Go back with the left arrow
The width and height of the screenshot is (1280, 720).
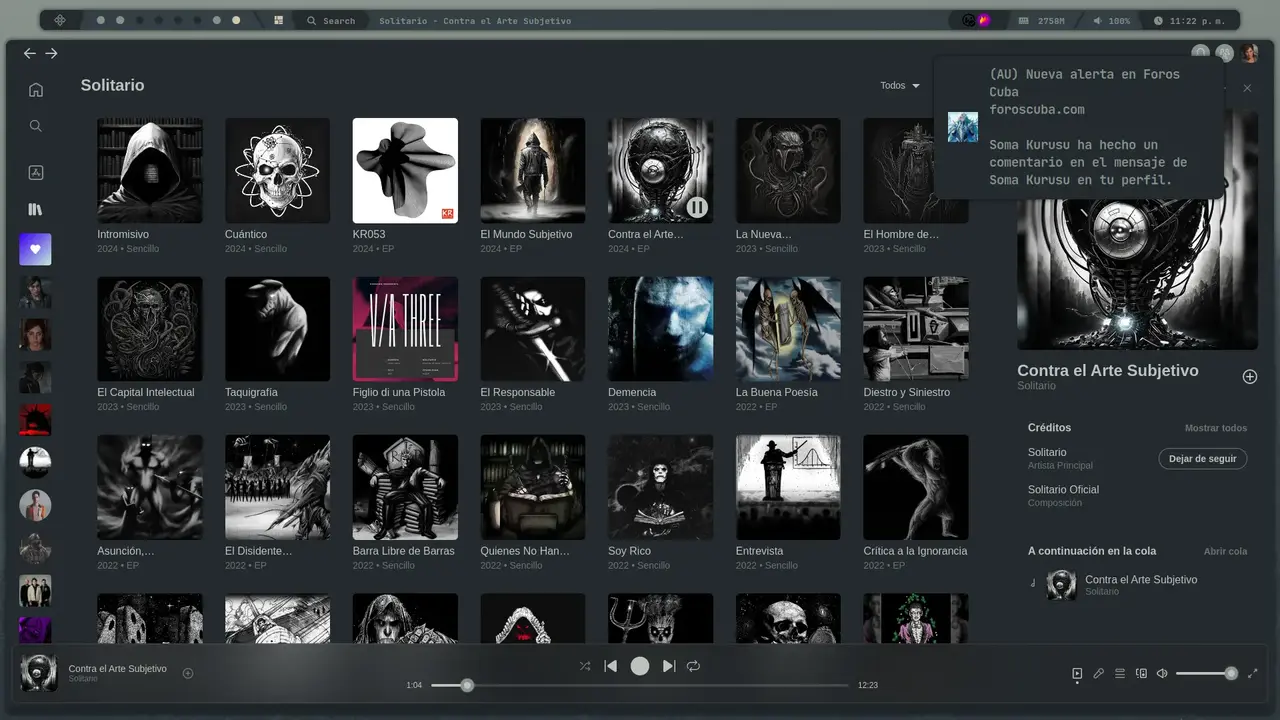coord(30,53)
